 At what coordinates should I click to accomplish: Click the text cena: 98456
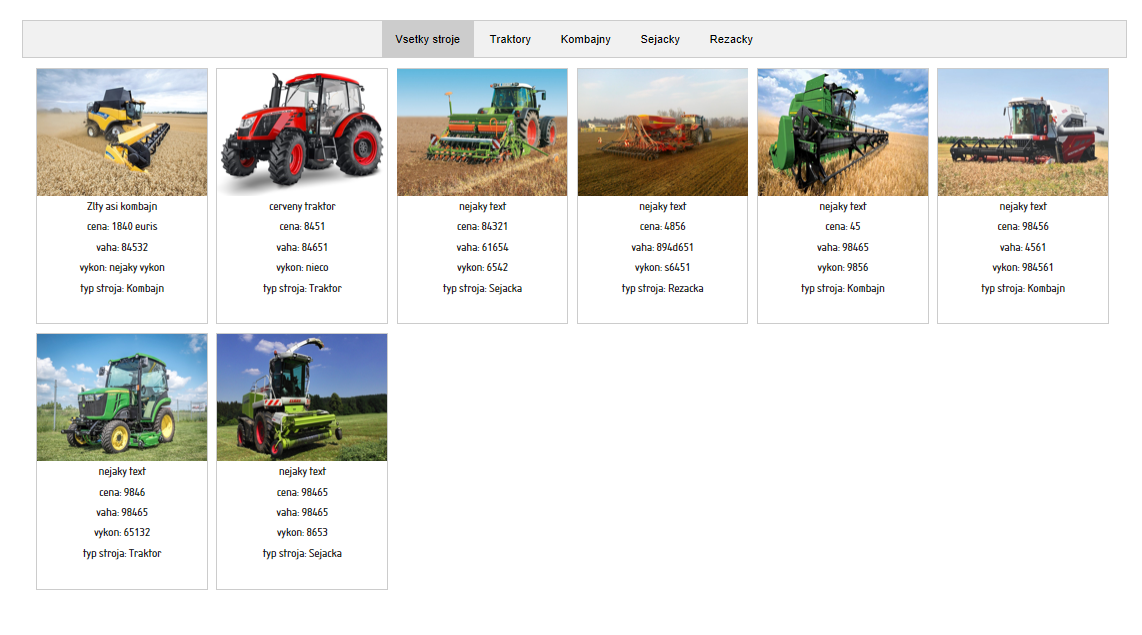1023,226
